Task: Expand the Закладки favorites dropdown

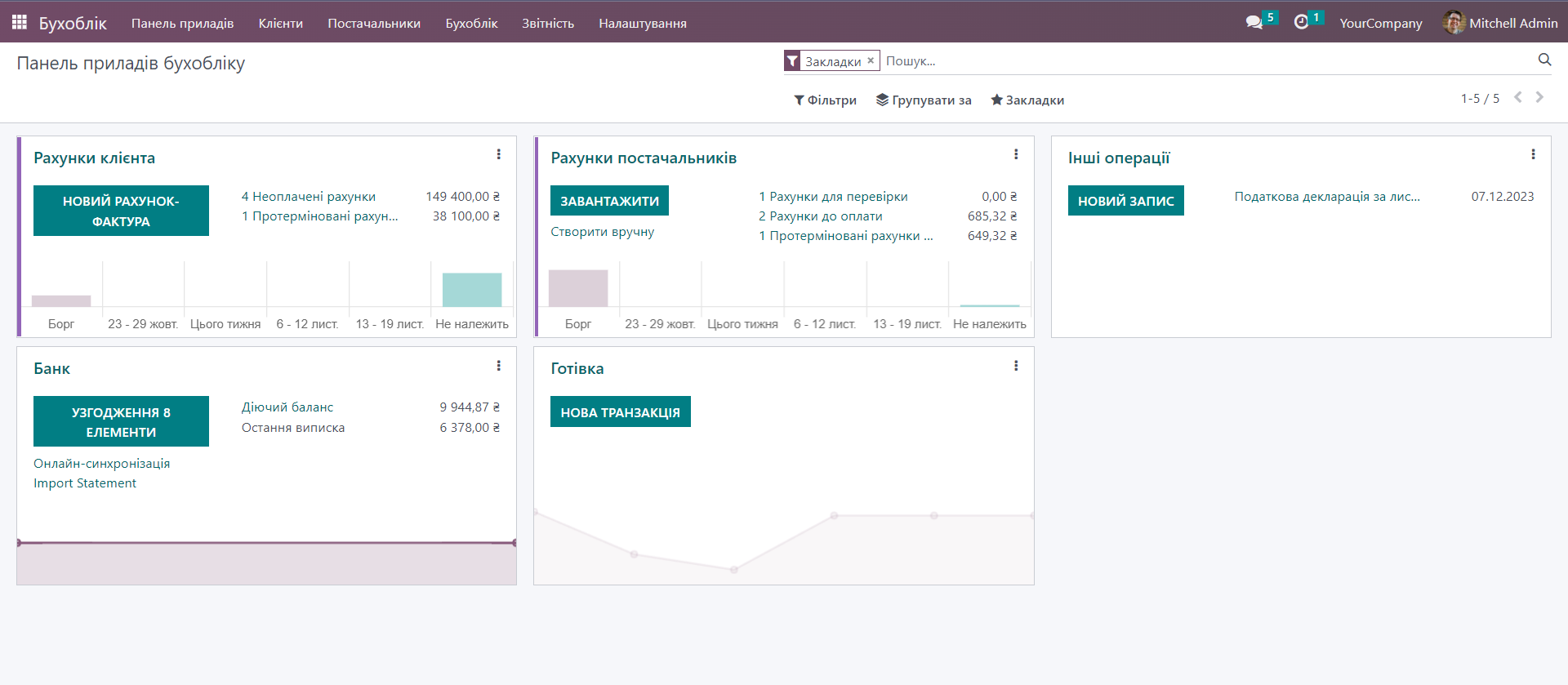Action: coord(1027,100)
